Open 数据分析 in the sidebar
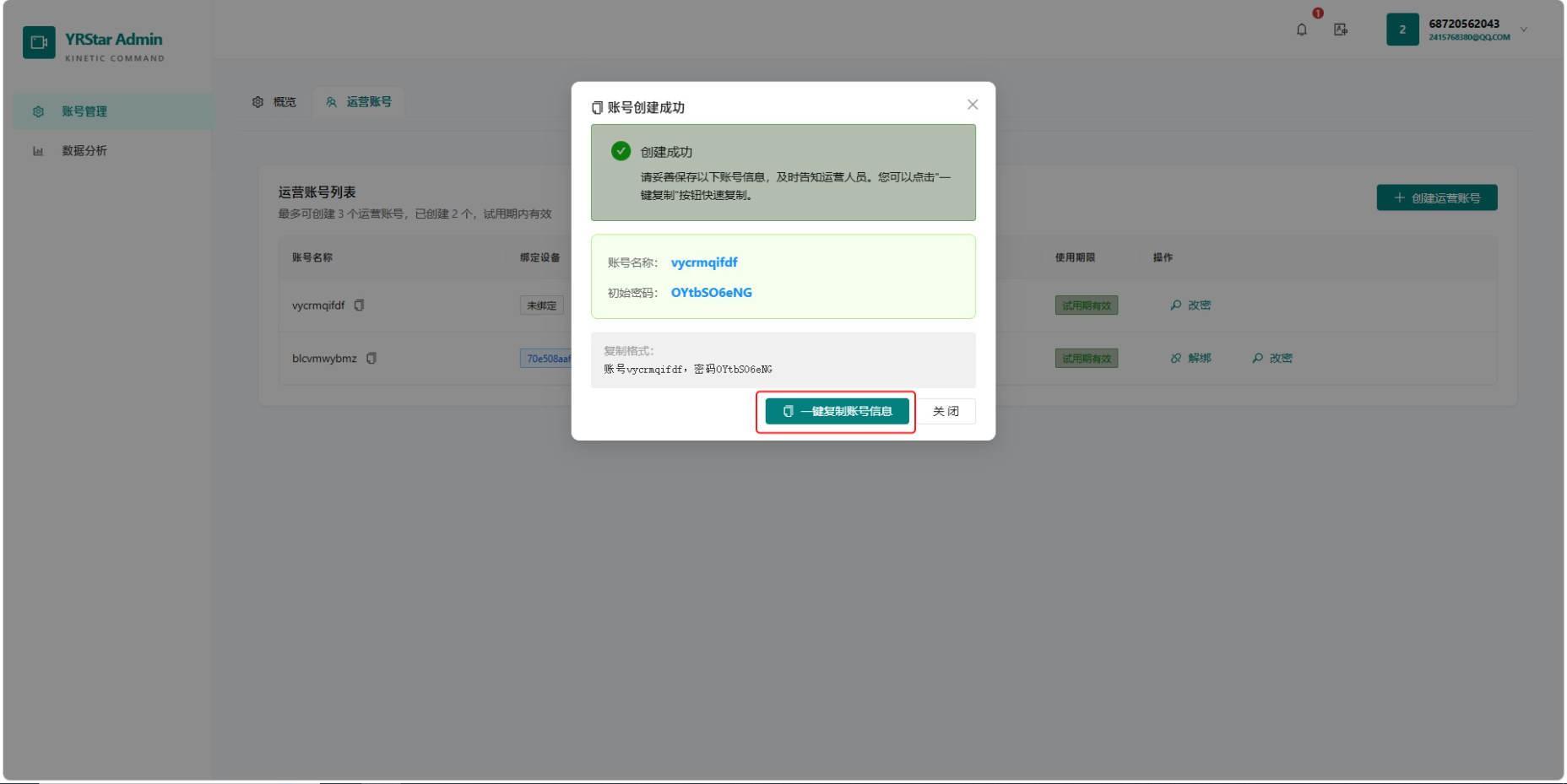Screen dimensions: 1567x784 tap(113, 151)
